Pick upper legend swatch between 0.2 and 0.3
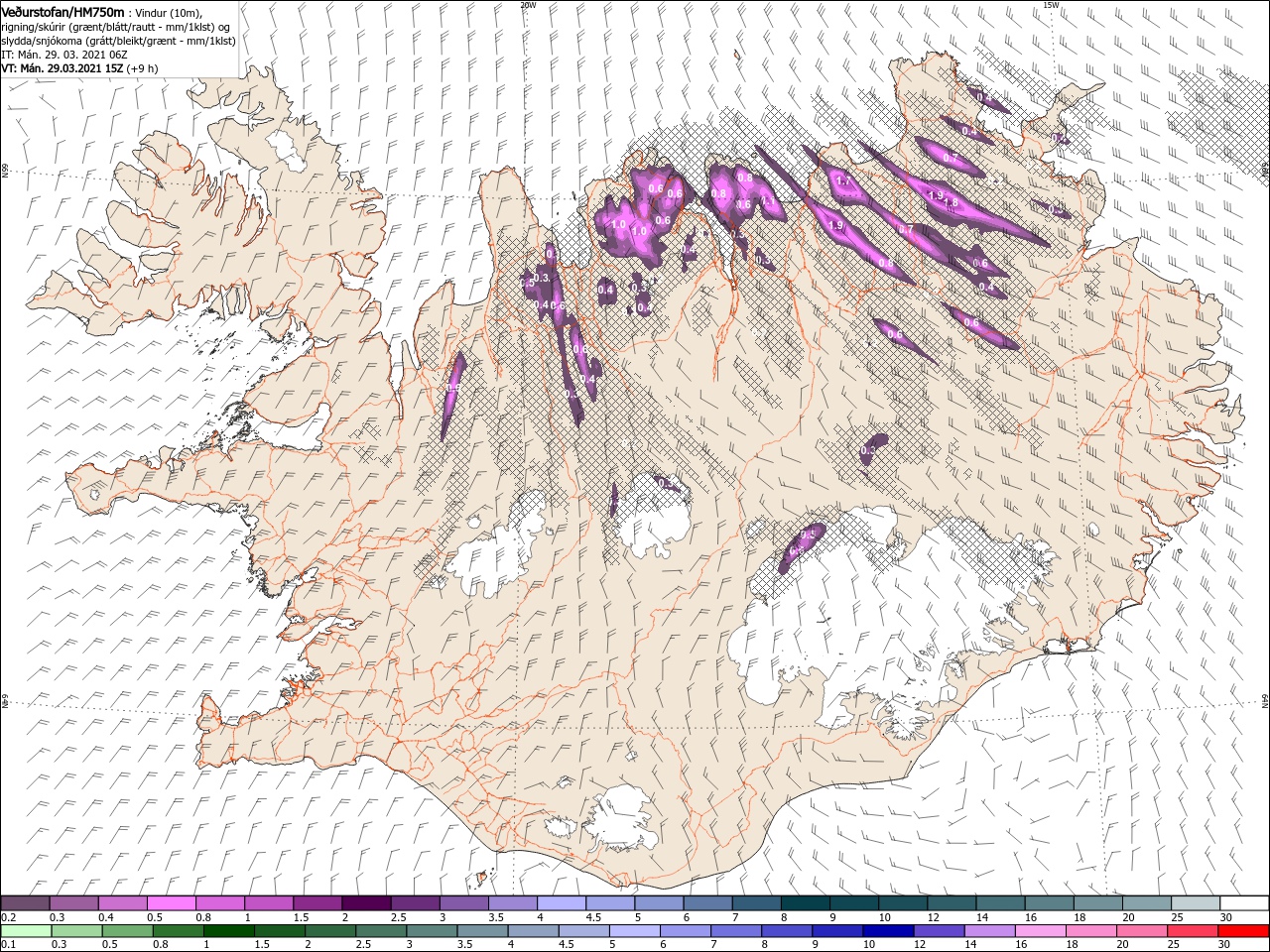The height and width of the screenshot is (952, 1270). [x=25, y=903]
